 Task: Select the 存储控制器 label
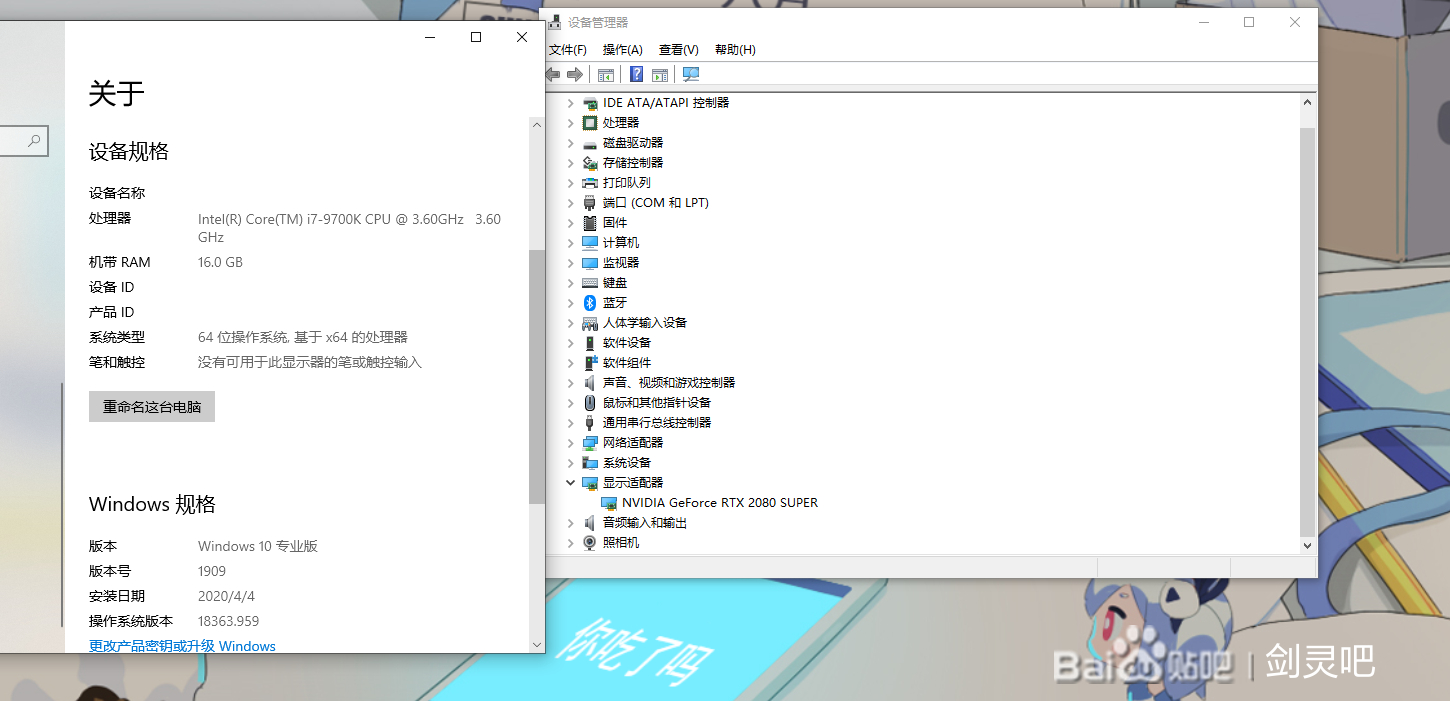click(x=633, y=163)
